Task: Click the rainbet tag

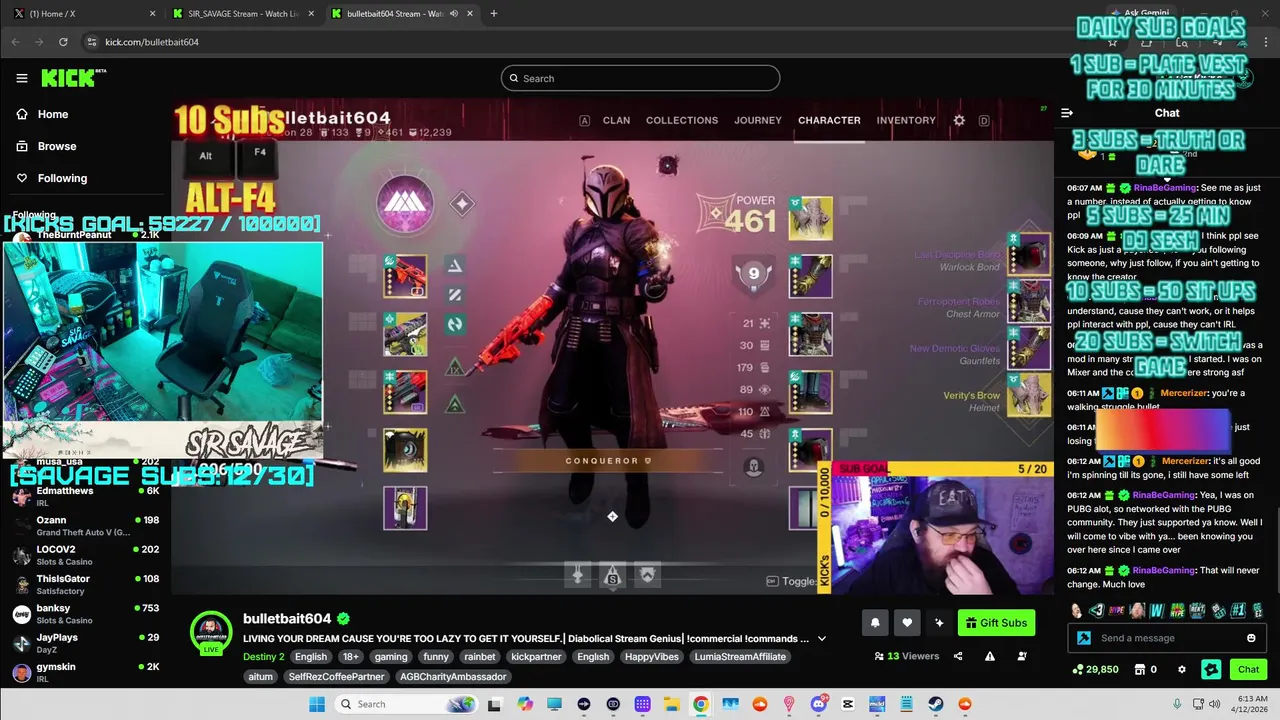Action: (479, 657)
